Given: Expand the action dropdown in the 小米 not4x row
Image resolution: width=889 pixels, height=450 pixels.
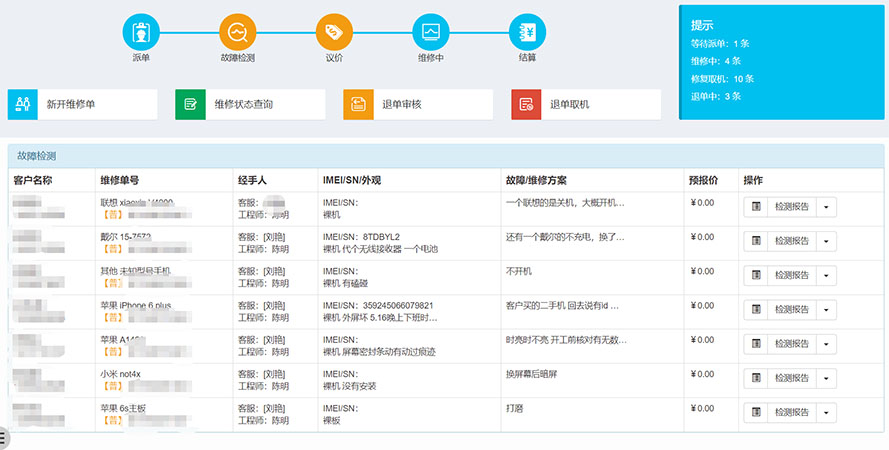Looking at the screenshot, I should pos(826,378).
